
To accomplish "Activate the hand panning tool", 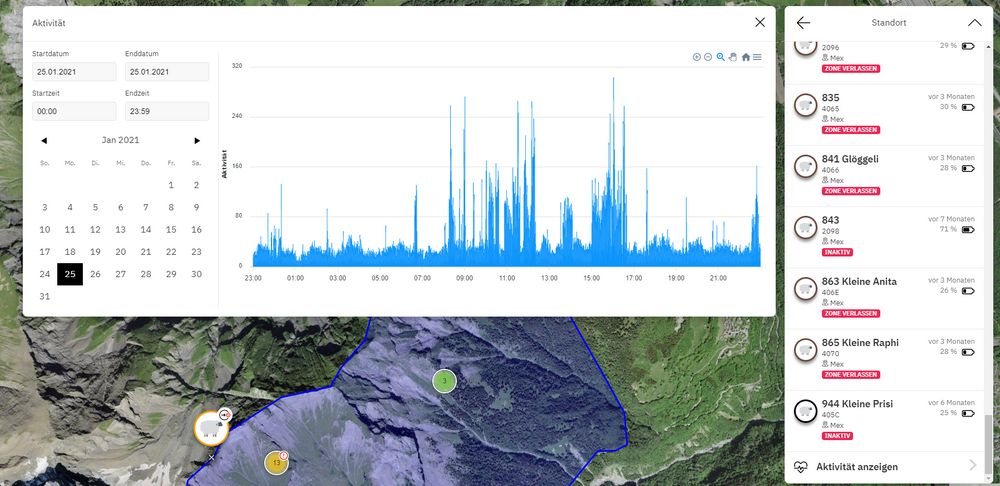I will (732, 57).
